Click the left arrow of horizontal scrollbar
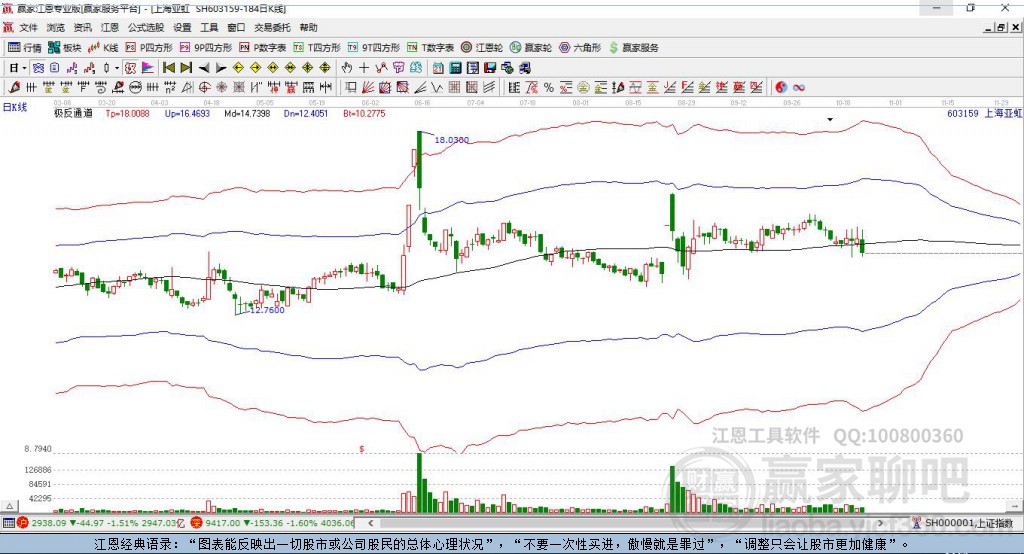The height and width of the screenshot is (554, 1024). (x=371, y=523)
